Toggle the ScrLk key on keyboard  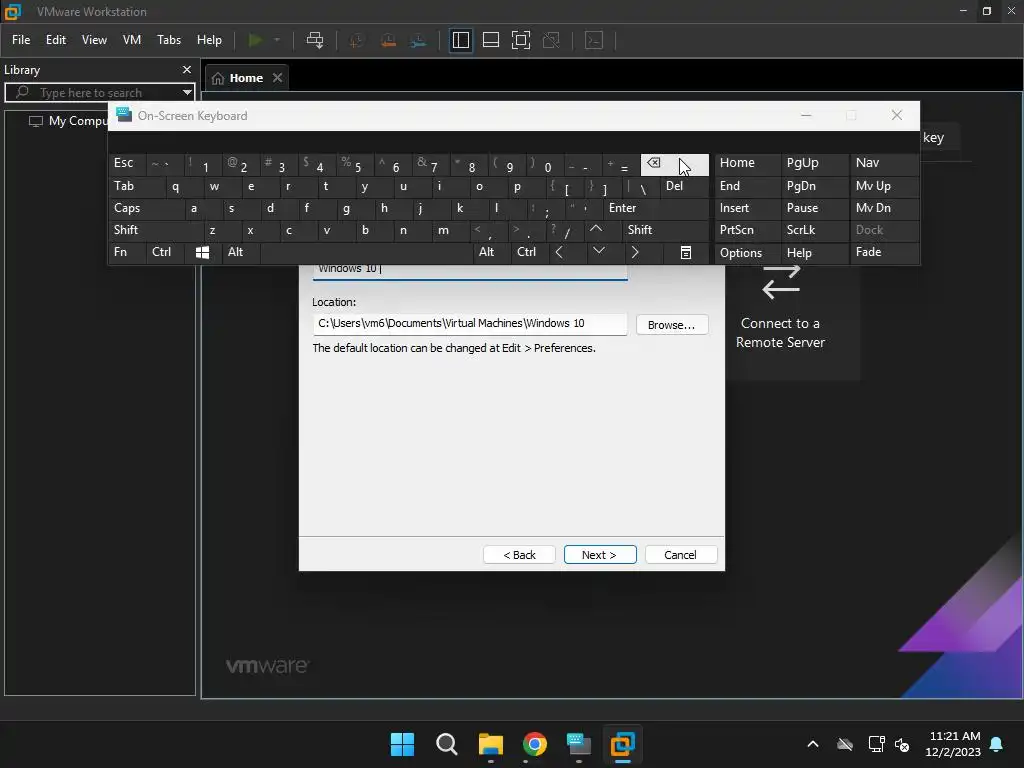pyautogui.click(x=814, y=230)
